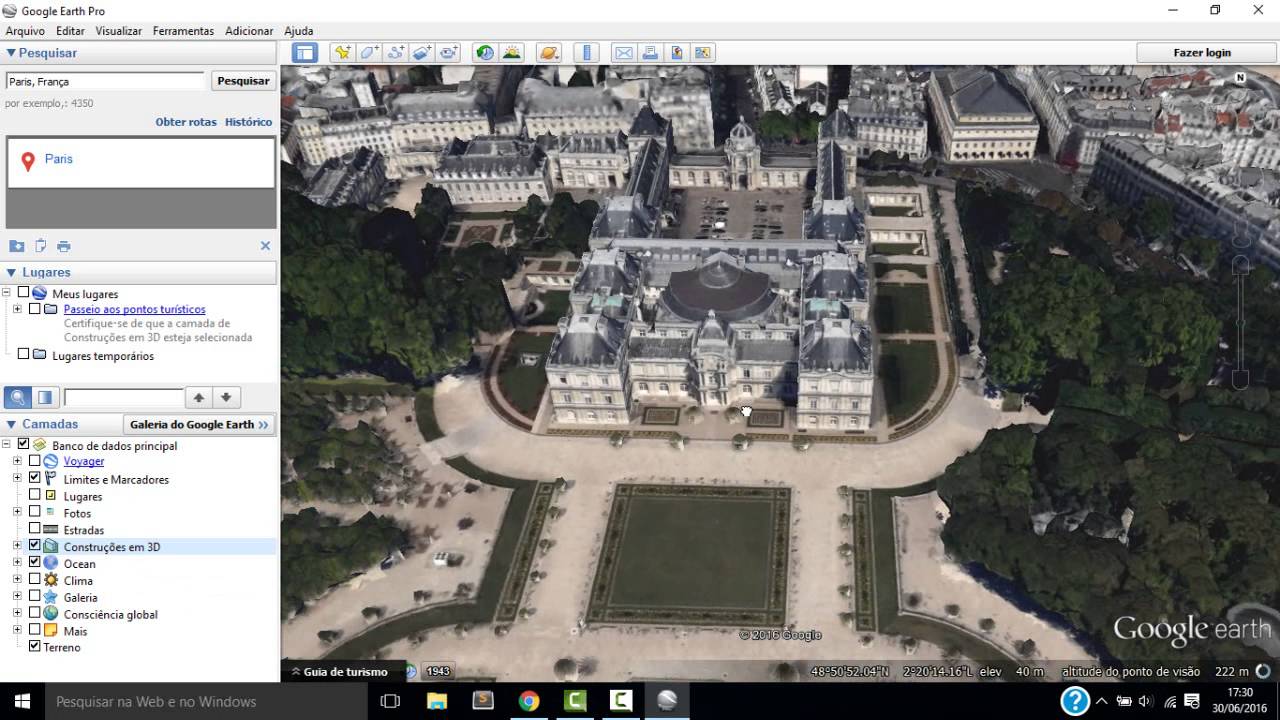The image size is (1280, 720).
Task: Click the email envelope toolbar icon
Action: pyautogui.click(x=624, y=53)
